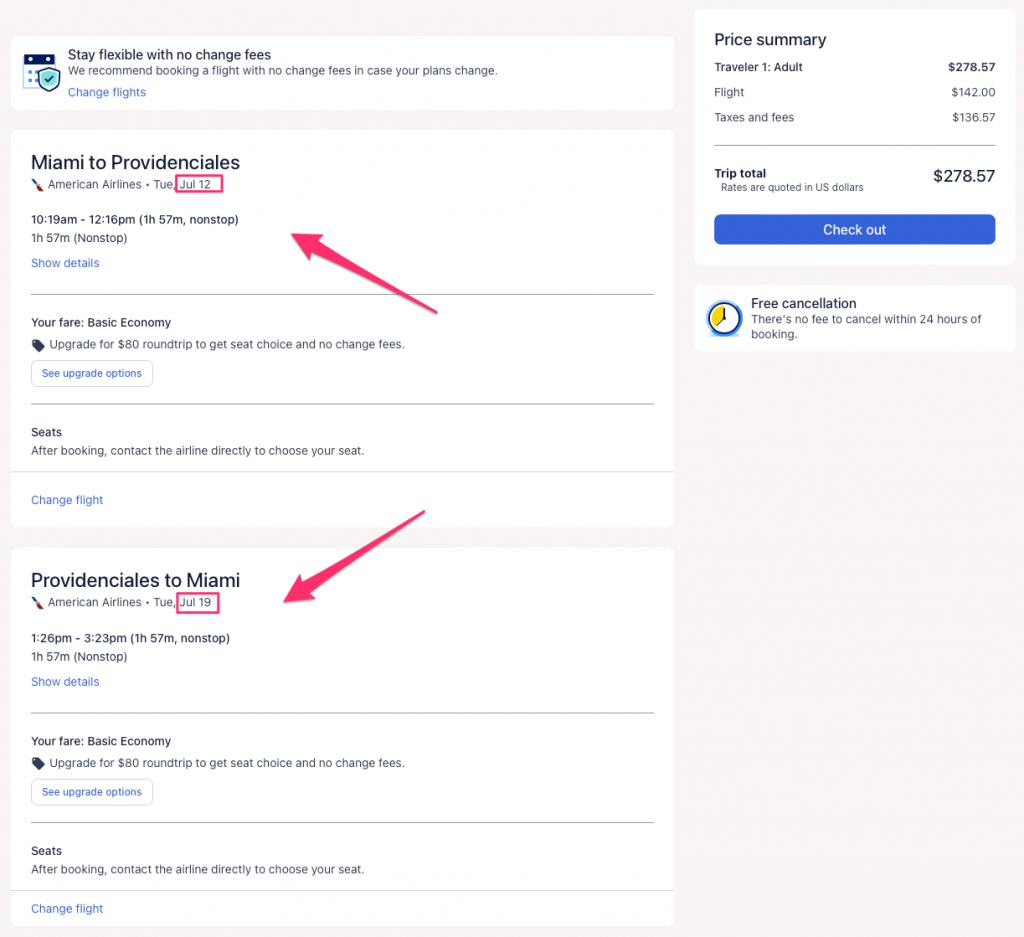The width and height of the screenshot is (1024, 937).
Task: Click the Free cancellation clock icon
Action: [x=724, y=318]
